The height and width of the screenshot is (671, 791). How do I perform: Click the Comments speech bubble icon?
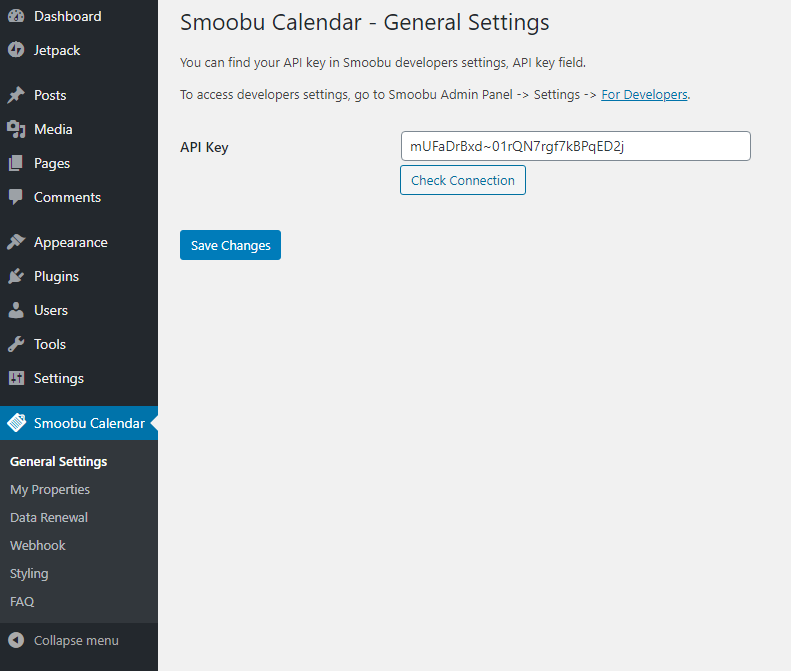tap(16, 197)
